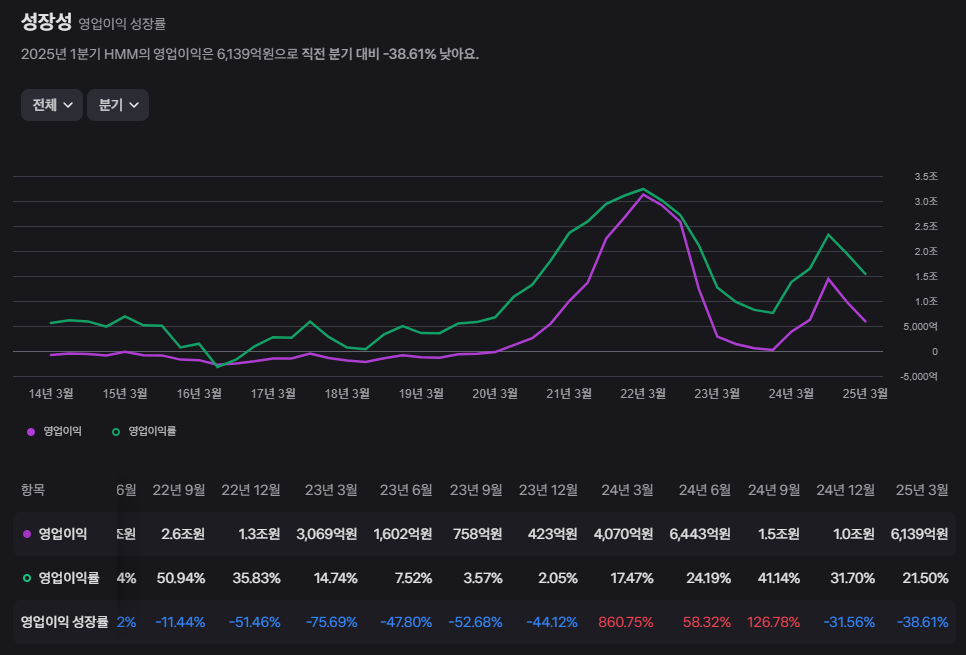Click the 14년 3월 chart axis label
The width and height of the screenshot is (966, 655).
point(51,393)
